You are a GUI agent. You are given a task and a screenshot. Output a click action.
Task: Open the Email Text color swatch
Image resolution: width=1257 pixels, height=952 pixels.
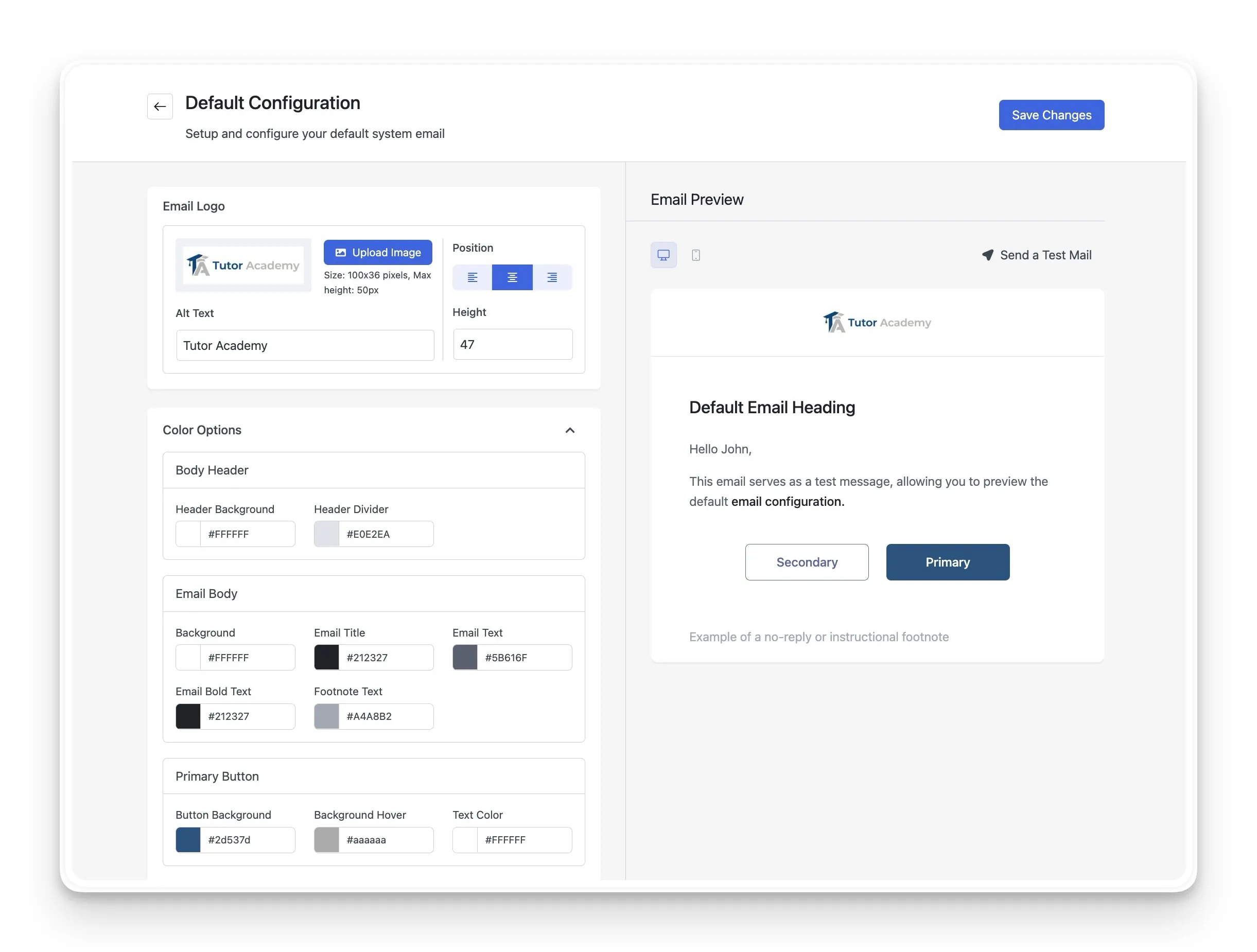click(x=465, y=657)
